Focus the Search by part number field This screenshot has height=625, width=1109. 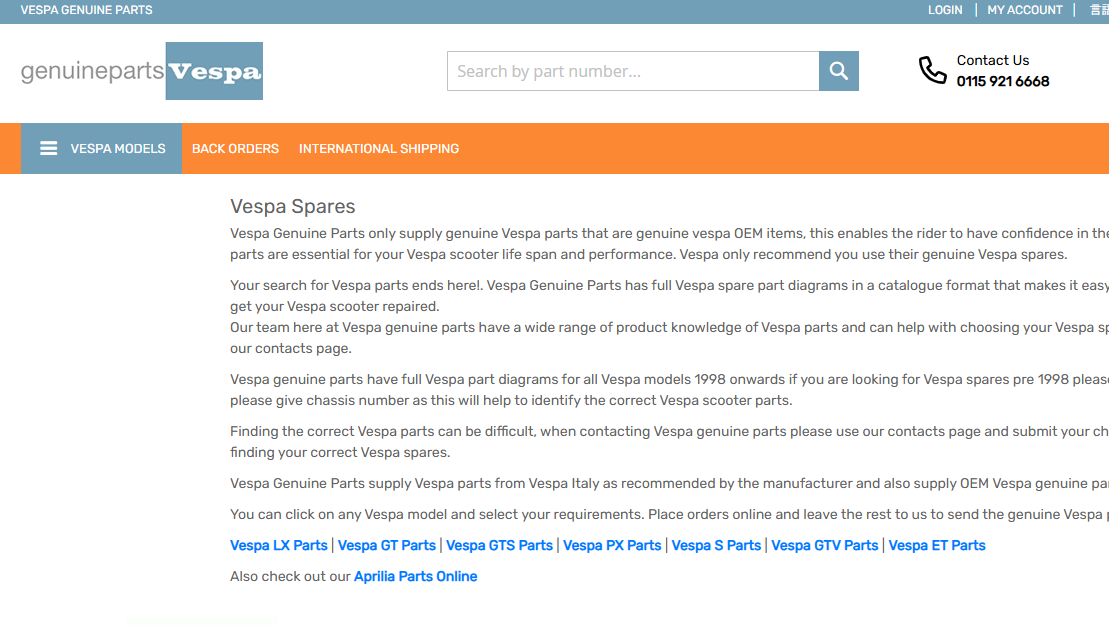633,71
